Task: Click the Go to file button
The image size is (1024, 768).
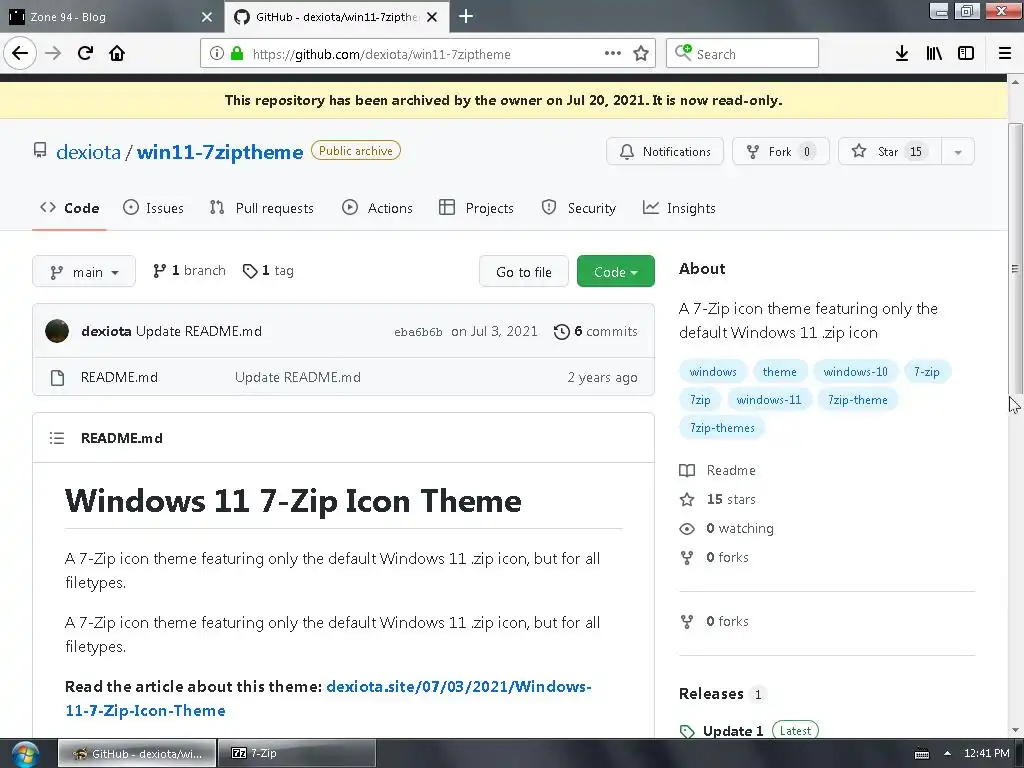Action: [524, 272]
